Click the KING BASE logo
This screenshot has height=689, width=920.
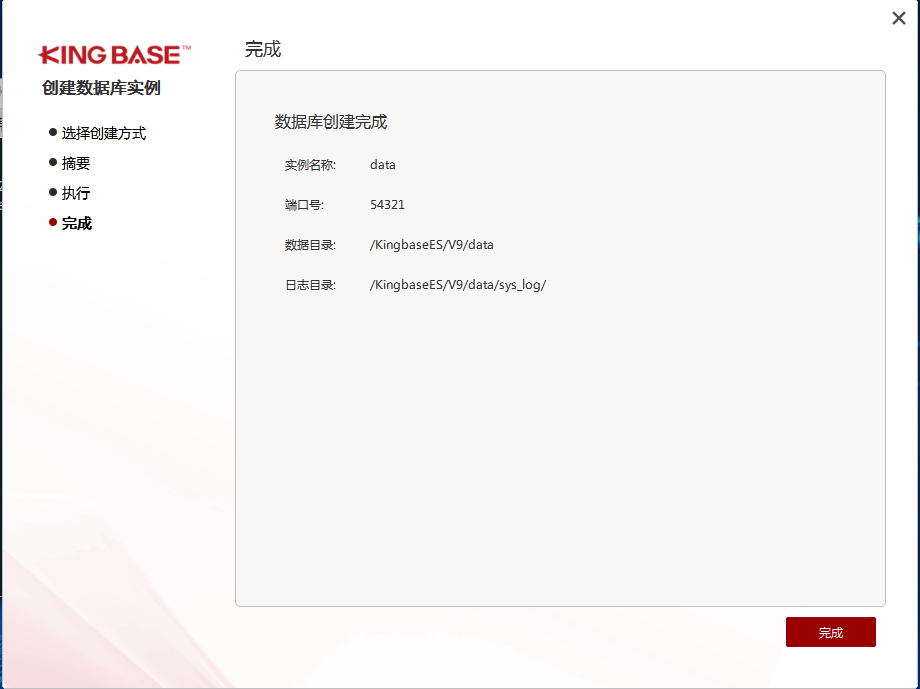[x=111, y=53]
